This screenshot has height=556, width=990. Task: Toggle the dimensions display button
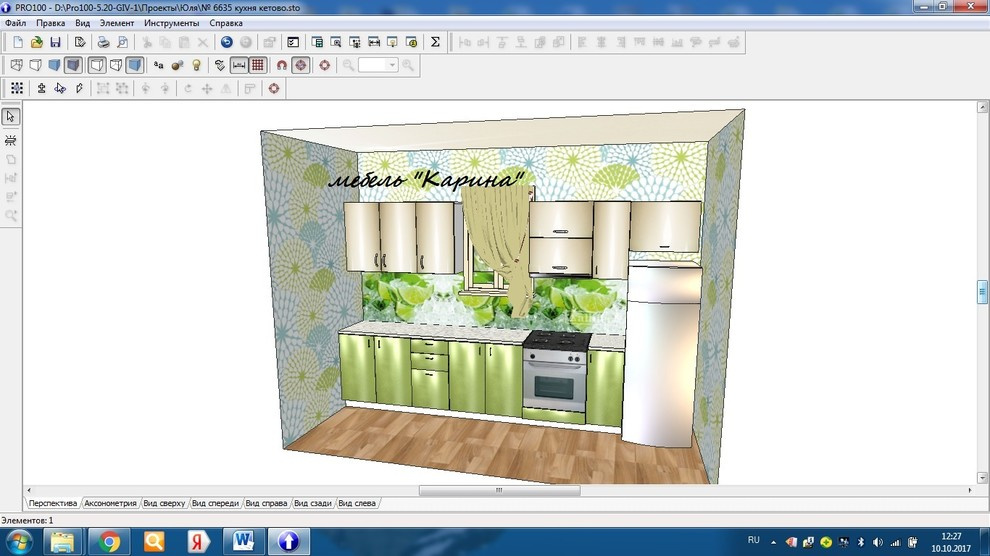point(239,65)
